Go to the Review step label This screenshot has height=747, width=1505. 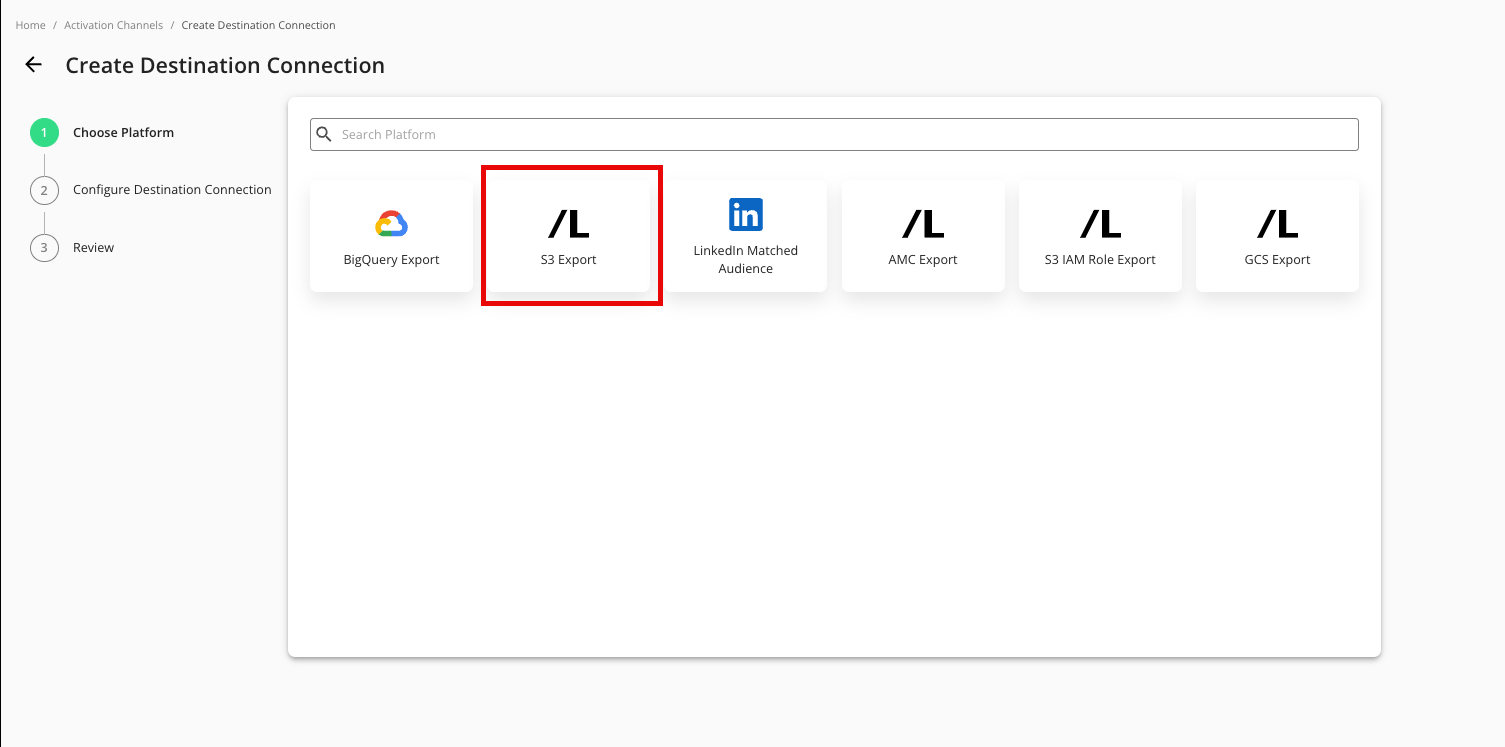[x=93, y=248]
